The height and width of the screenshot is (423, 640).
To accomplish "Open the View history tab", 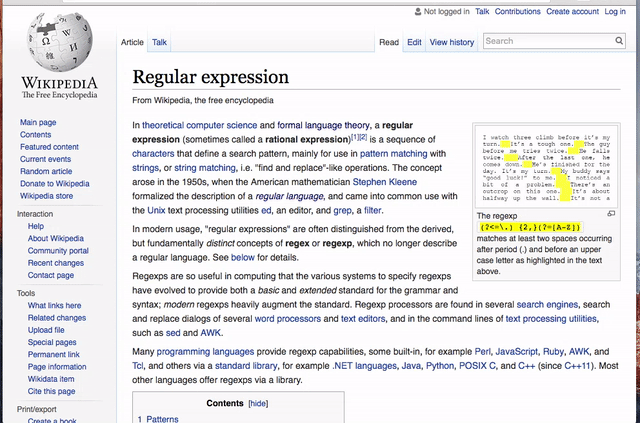I will coord(452,42).
